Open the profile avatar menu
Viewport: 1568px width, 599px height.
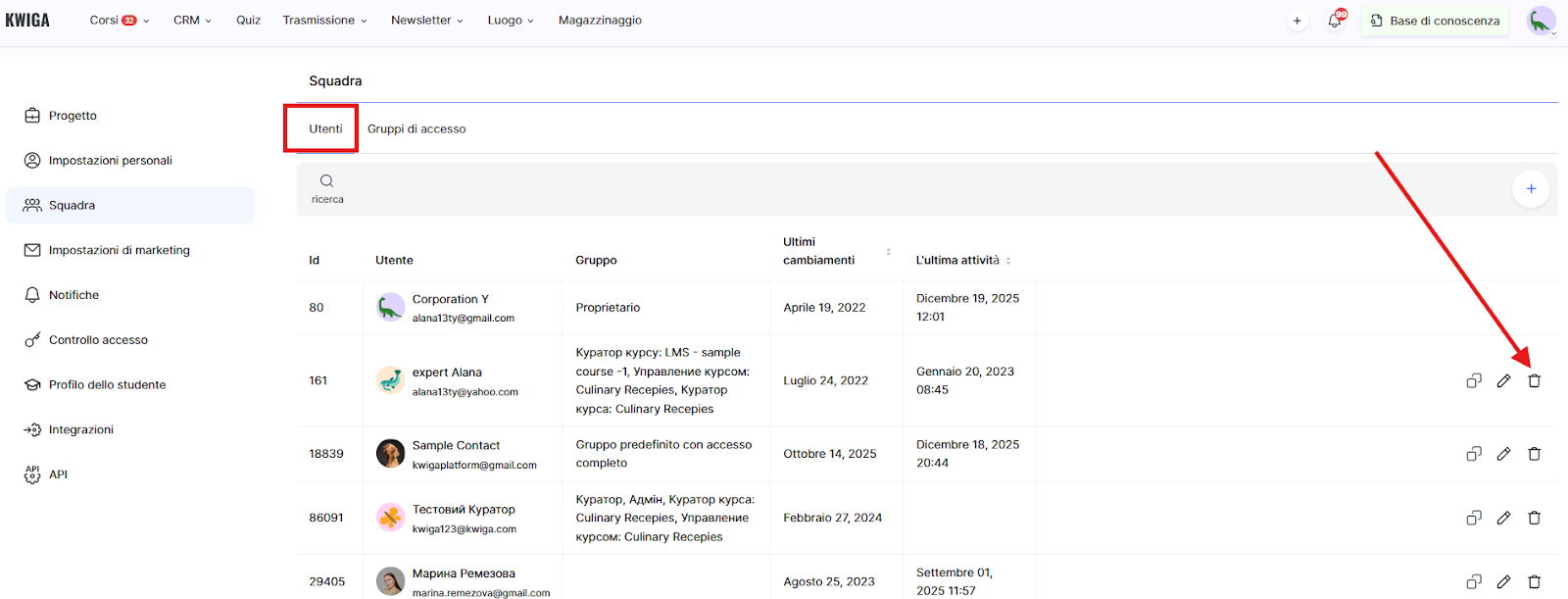tap(1541, 21)
